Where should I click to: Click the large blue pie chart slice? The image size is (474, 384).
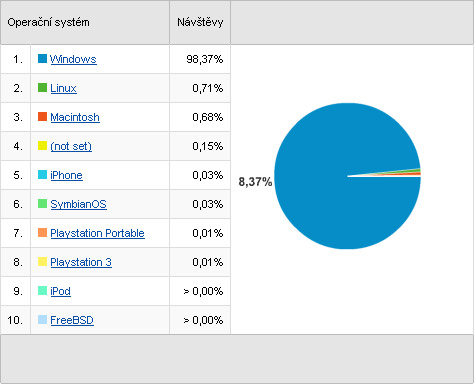tap(333, 200)
